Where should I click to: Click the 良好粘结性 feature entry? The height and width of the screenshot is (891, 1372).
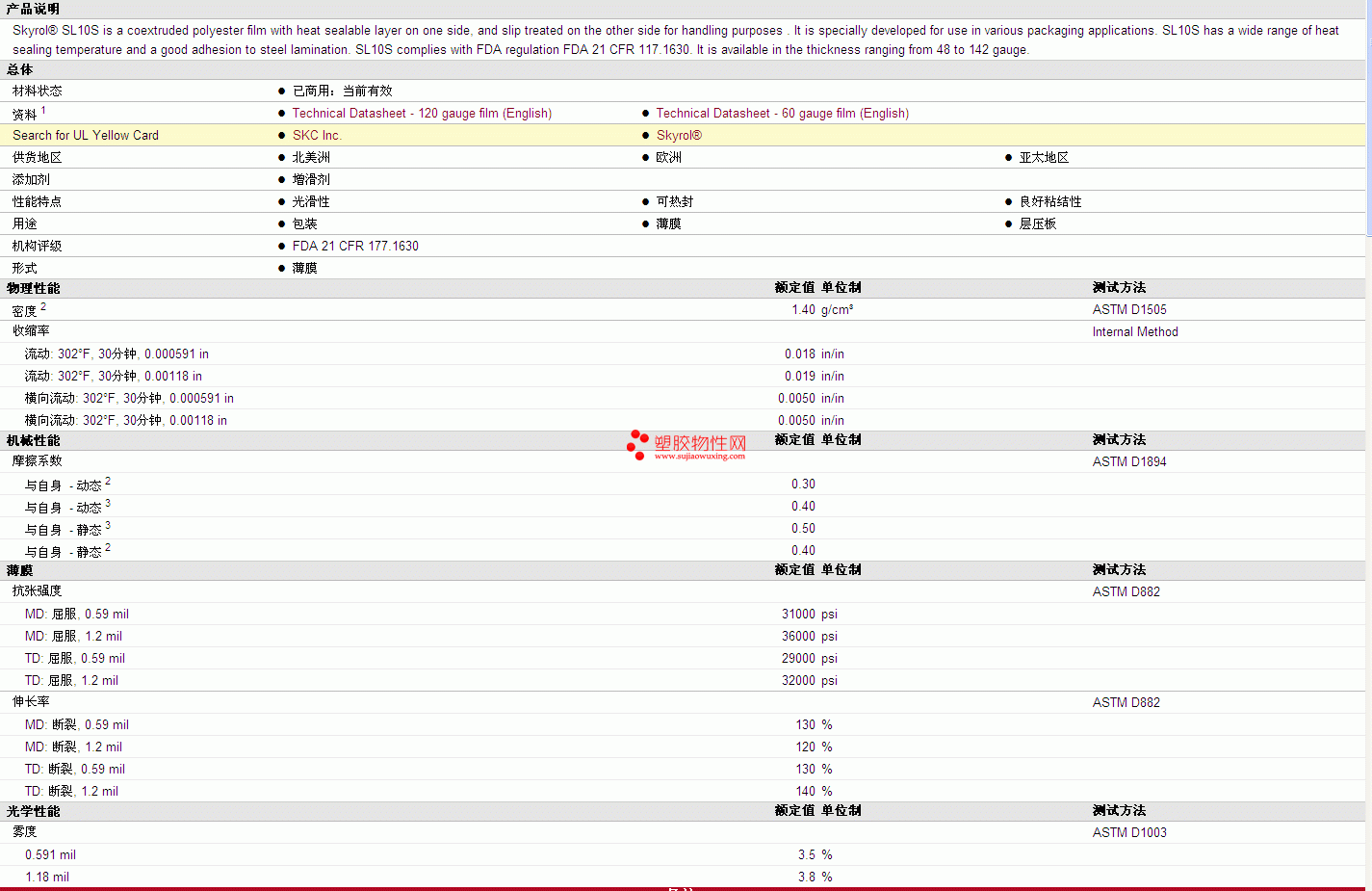click(x=1050, y=201)
